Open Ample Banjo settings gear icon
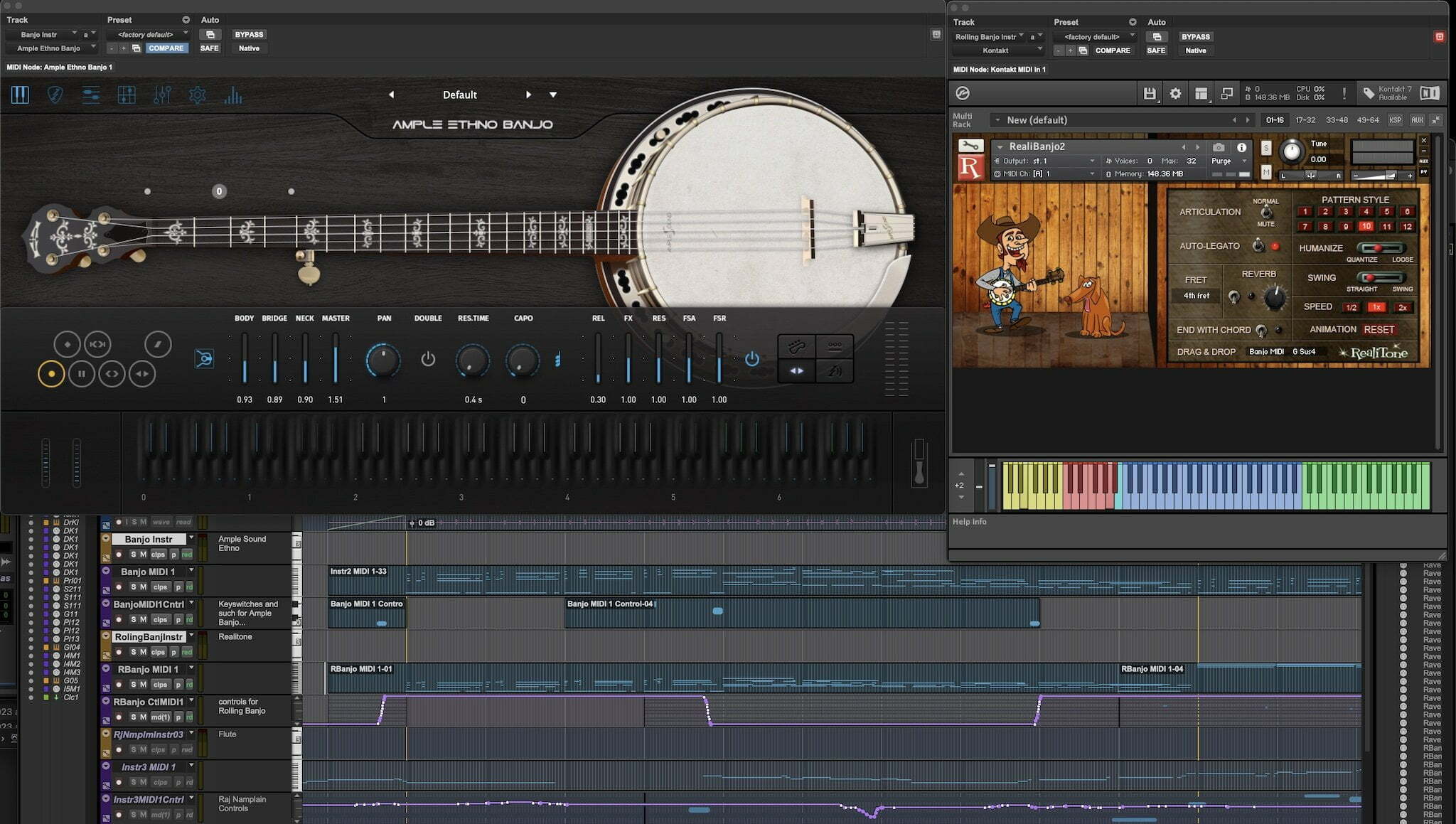This screenshot has height=824, width=1456. point(198,95)
